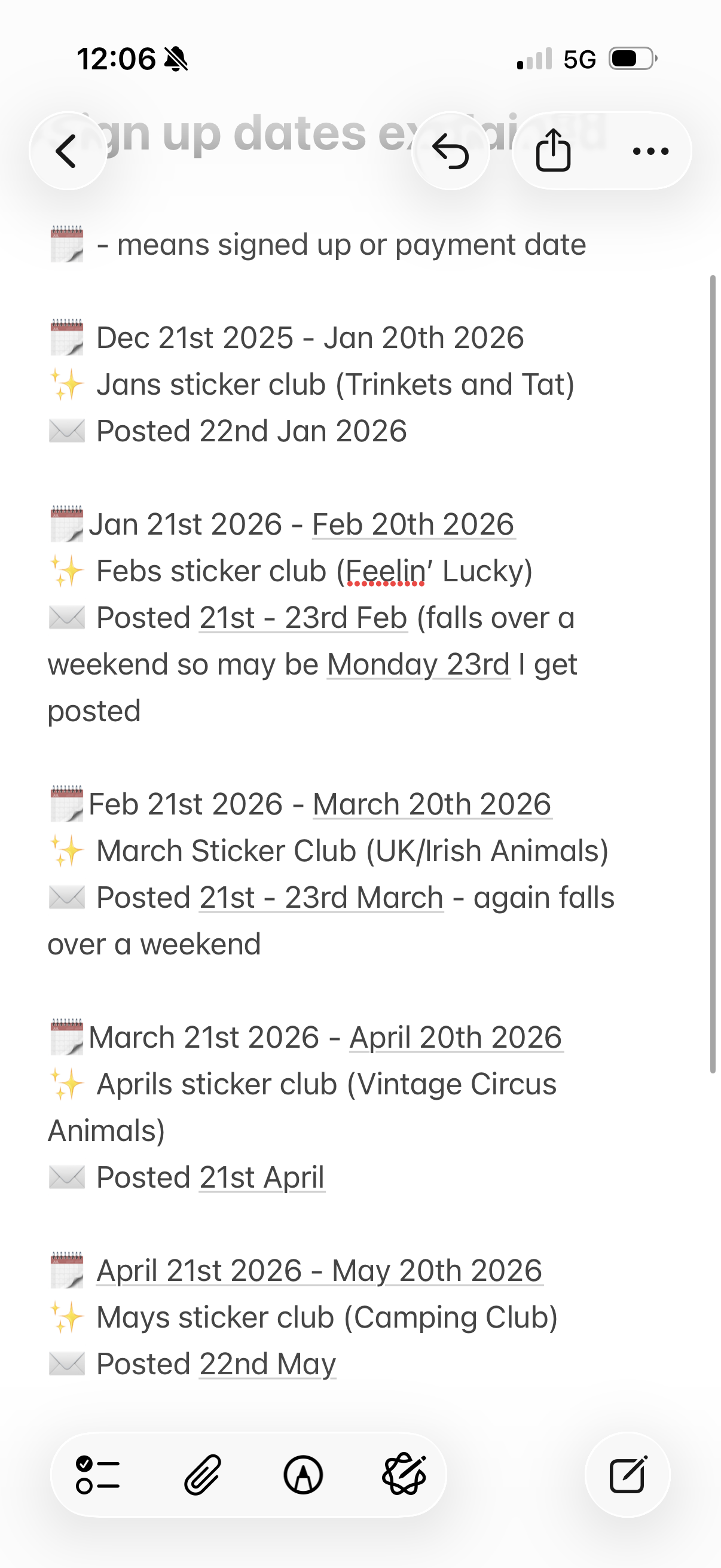Open the detected date Feb 20th 2026
Viewport: 721px width, 1568px height.
coord(413,523)
